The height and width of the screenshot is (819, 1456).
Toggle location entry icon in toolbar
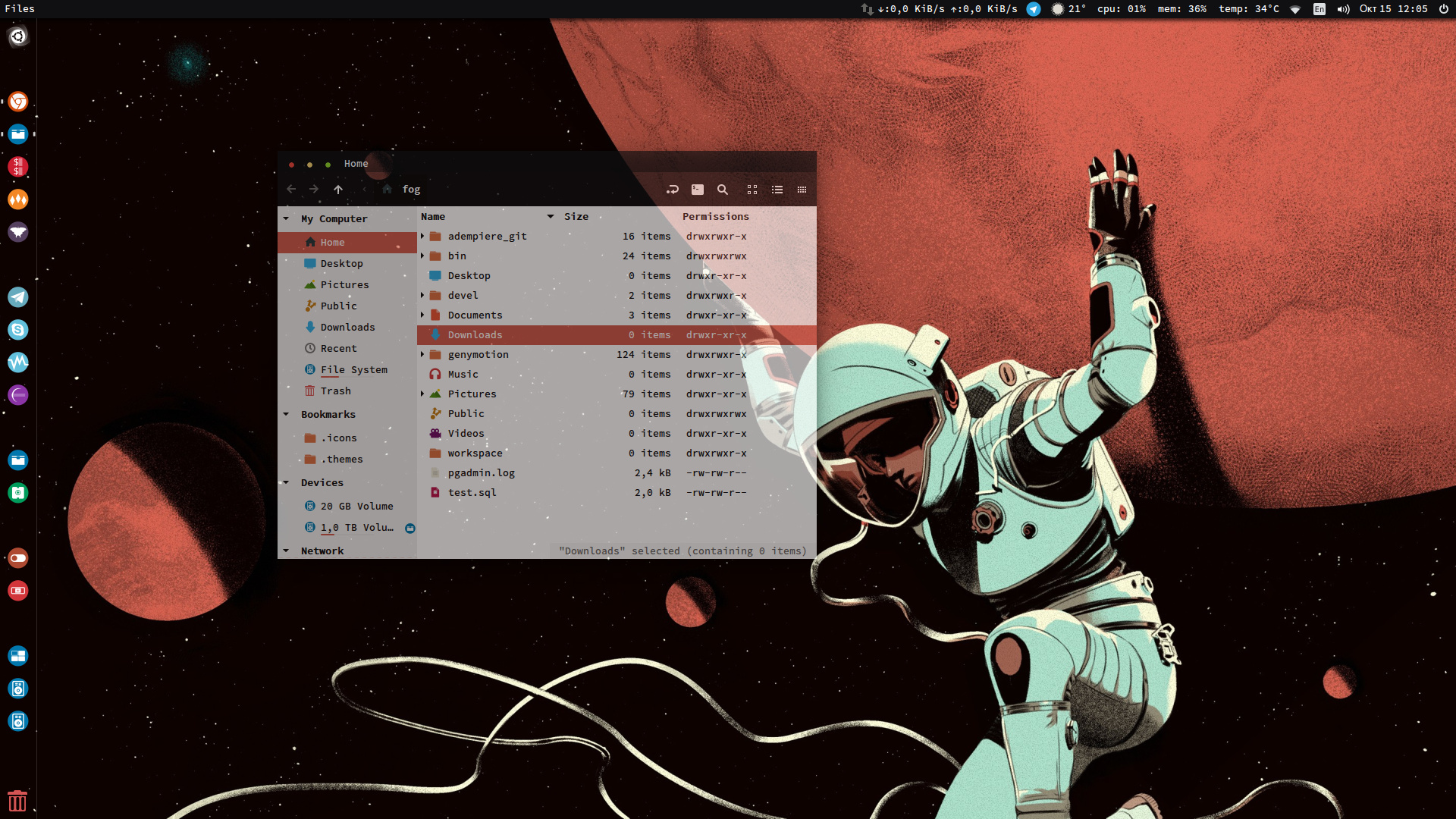click(672, 190)
